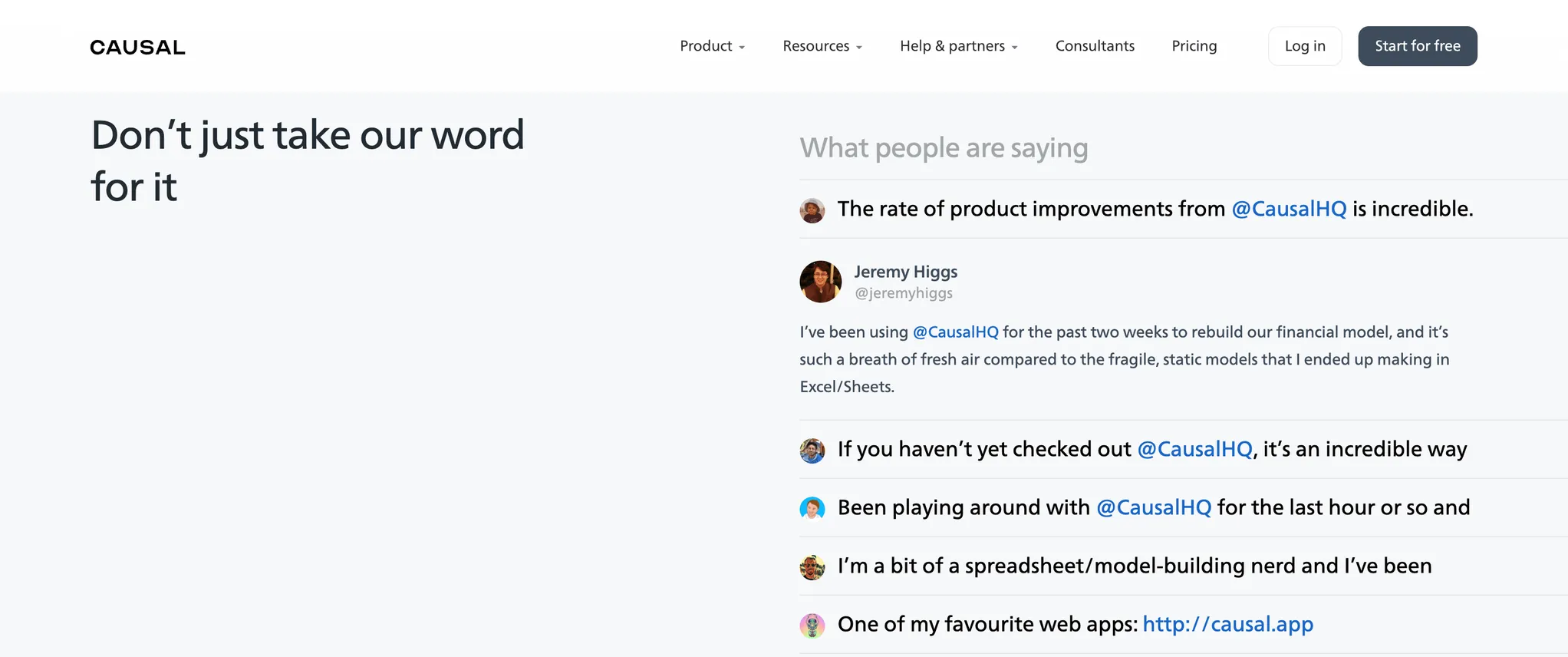Viewport: 1568px width, 657px height.
Task: Click avatar beside 'One of my favourite web apps'
Action: tap(812, 626)
